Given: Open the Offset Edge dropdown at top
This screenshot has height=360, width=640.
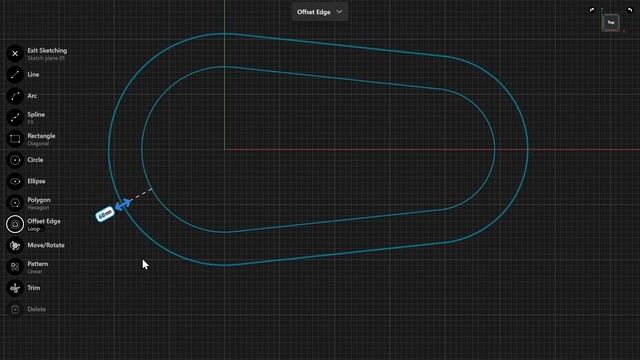Looking at the screenshot, I should [320, 12].
